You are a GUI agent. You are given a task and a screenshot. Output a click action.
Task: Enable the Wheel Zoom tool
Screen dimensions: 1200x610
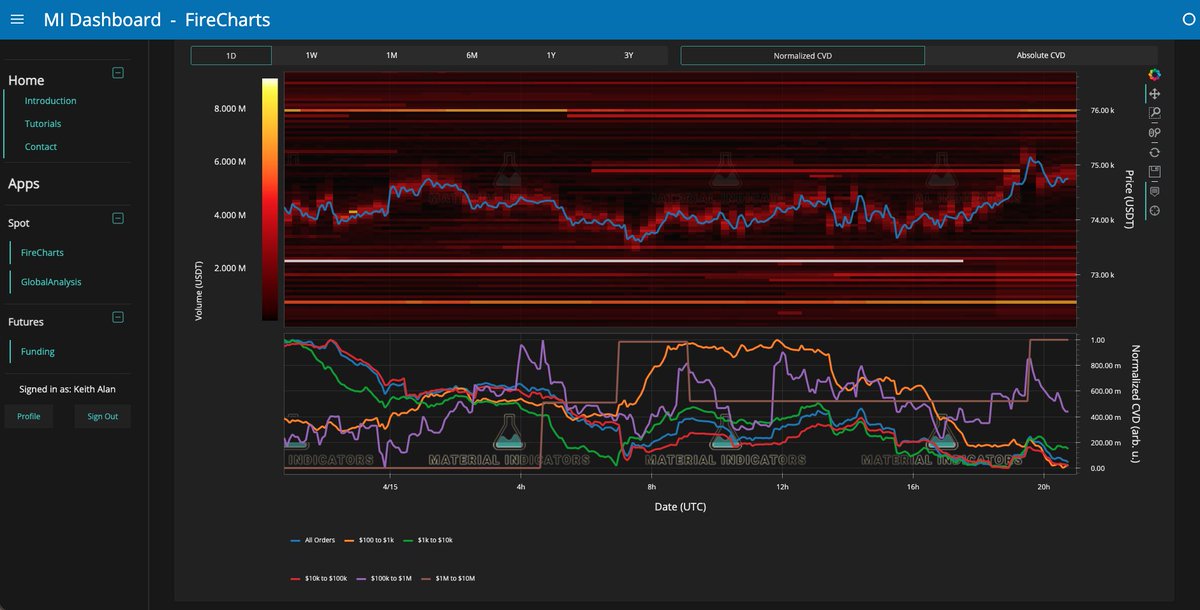(x=1154, y=132)
